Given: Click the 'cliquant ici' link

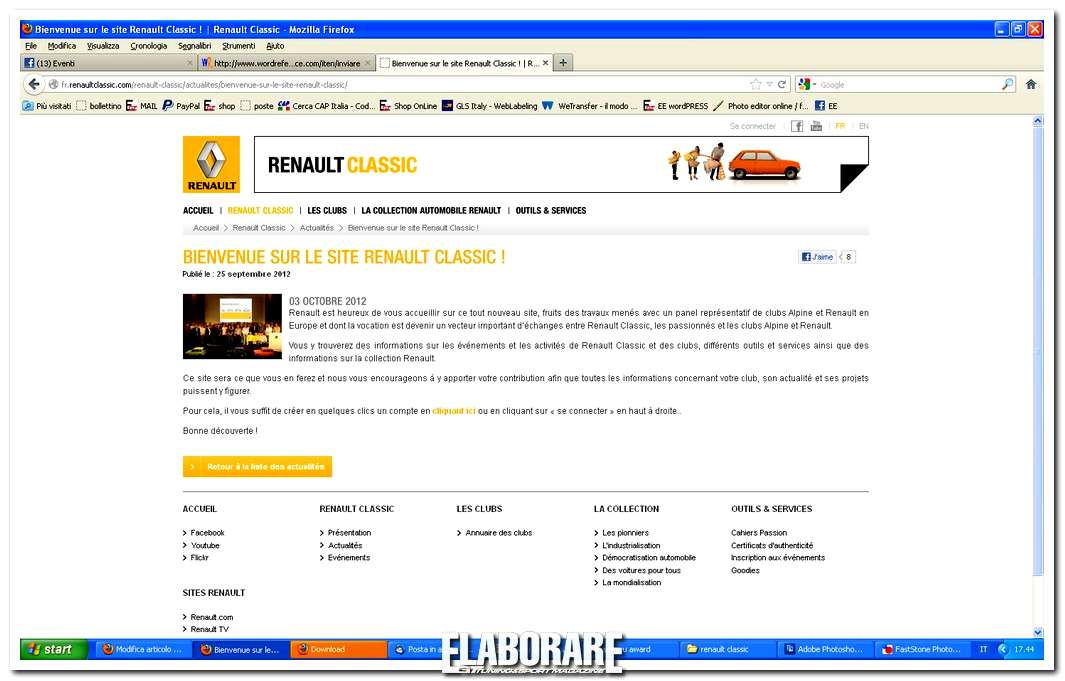Looking at the screenshot, I should pyautogui.click(x=454, y=411).
